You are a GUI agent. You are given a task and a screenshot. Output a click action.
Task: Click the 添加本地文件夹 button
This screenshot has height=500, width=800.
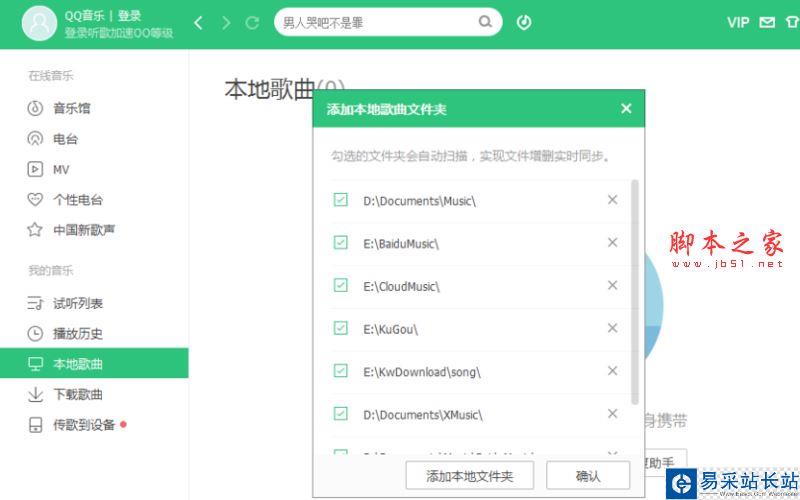[470, 476]
